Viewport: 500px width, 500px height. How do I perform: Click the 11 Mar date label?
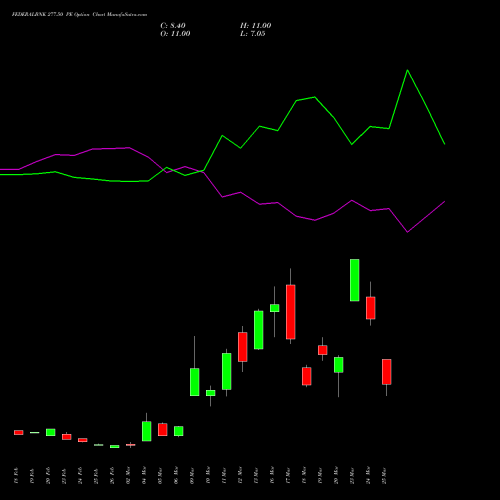[224, 476]
